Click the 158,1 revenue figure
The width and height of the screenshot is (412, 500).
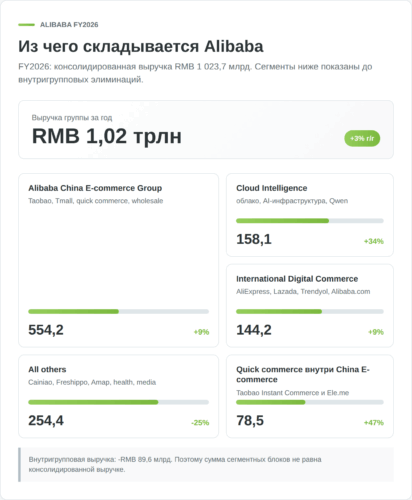pyautogui.click(x=254, y=239)
